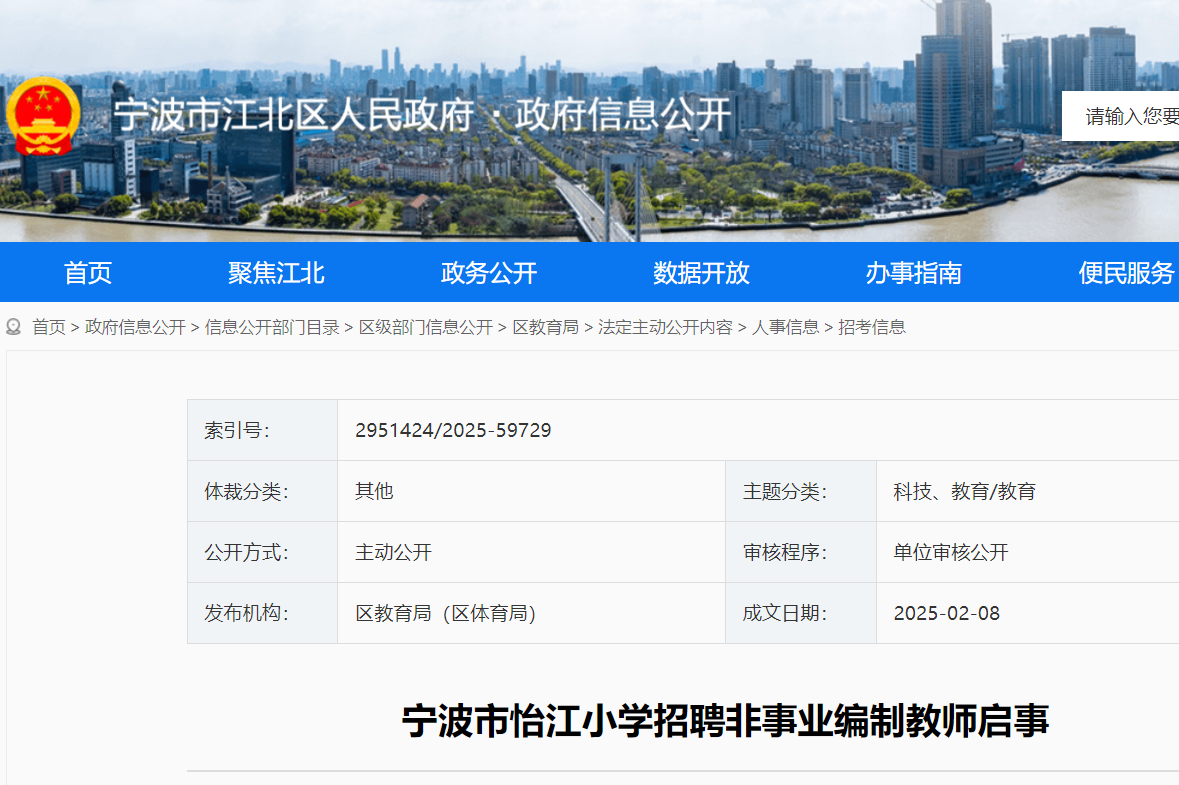The image size is (1179, 785).
Task: Choose 便民服务 from the navigation bar
Action: (x=1126, y=273)
